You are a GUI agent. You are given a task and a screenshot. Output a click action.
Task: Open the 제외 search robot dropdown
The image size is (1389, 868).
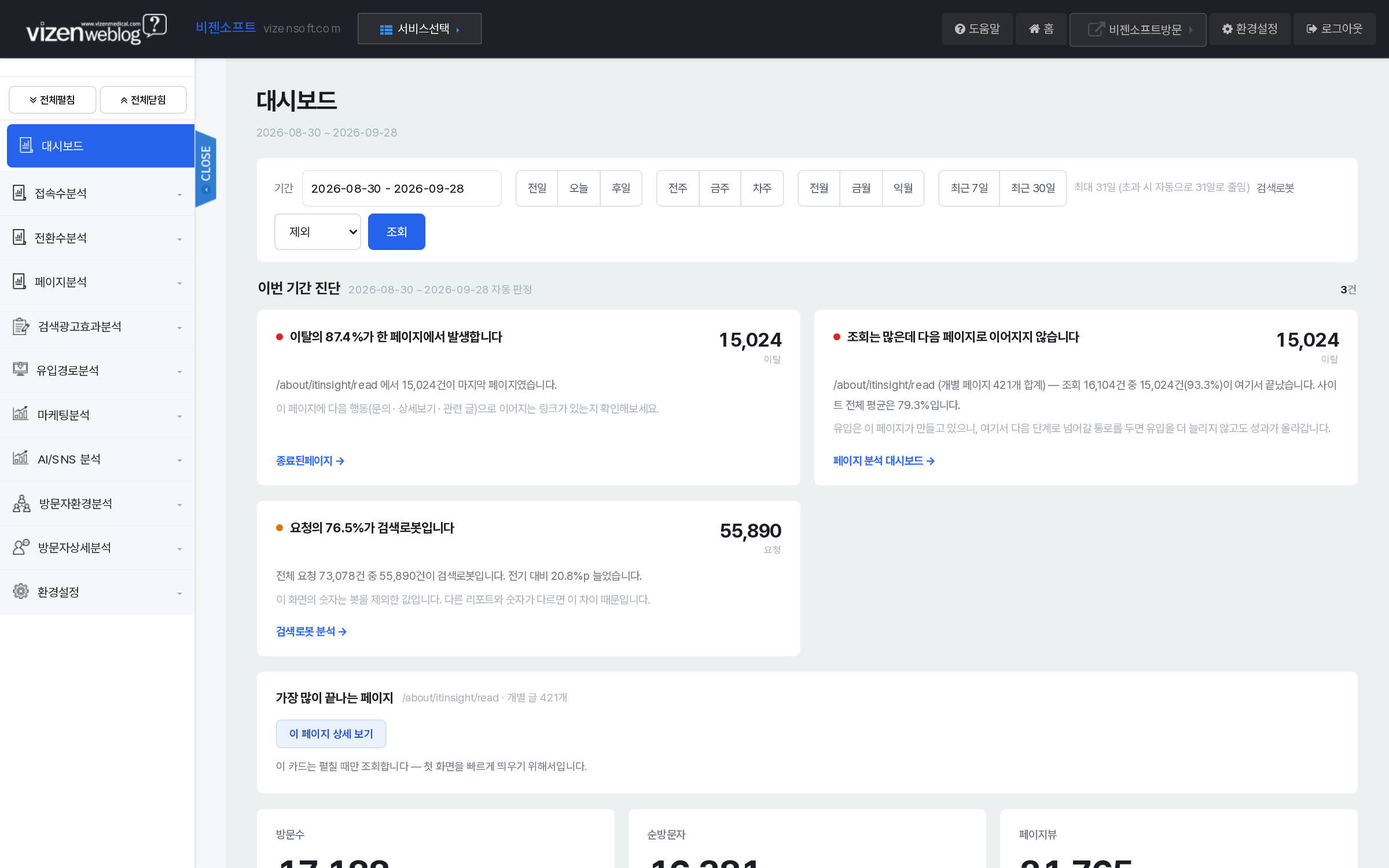pos(317,231)
